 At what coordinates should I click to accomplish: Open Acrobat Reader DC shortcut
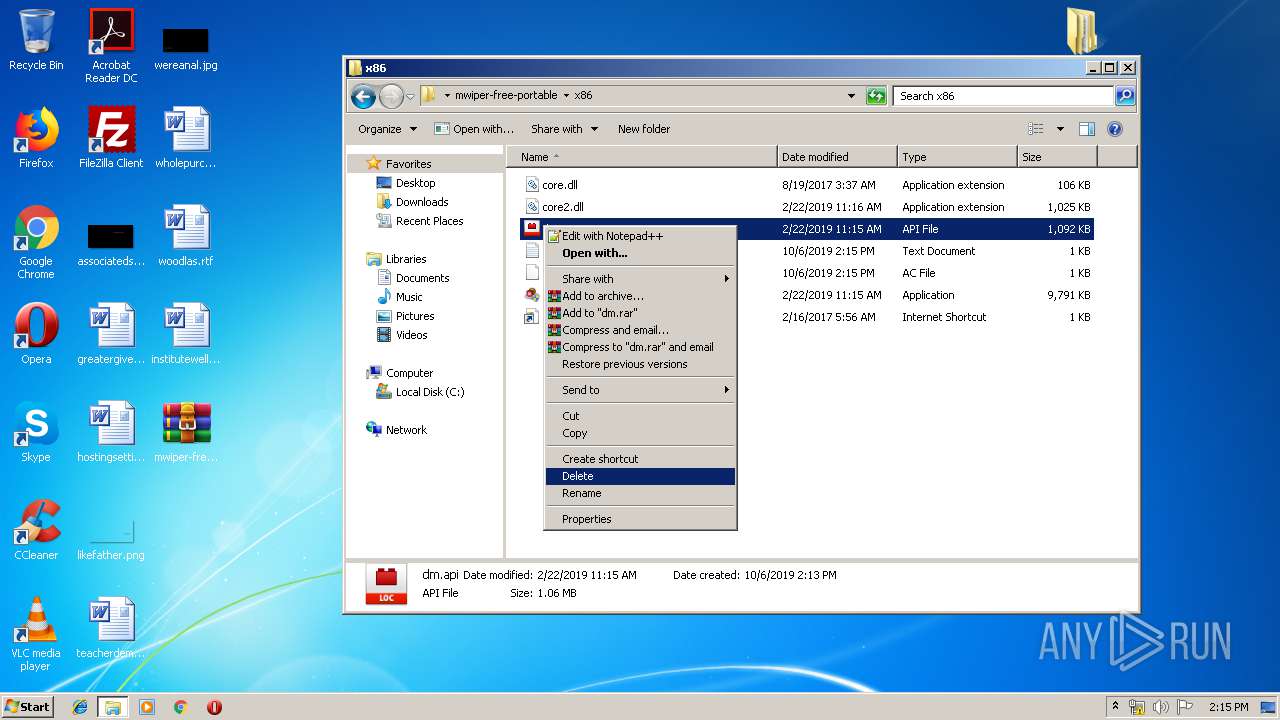111,46
